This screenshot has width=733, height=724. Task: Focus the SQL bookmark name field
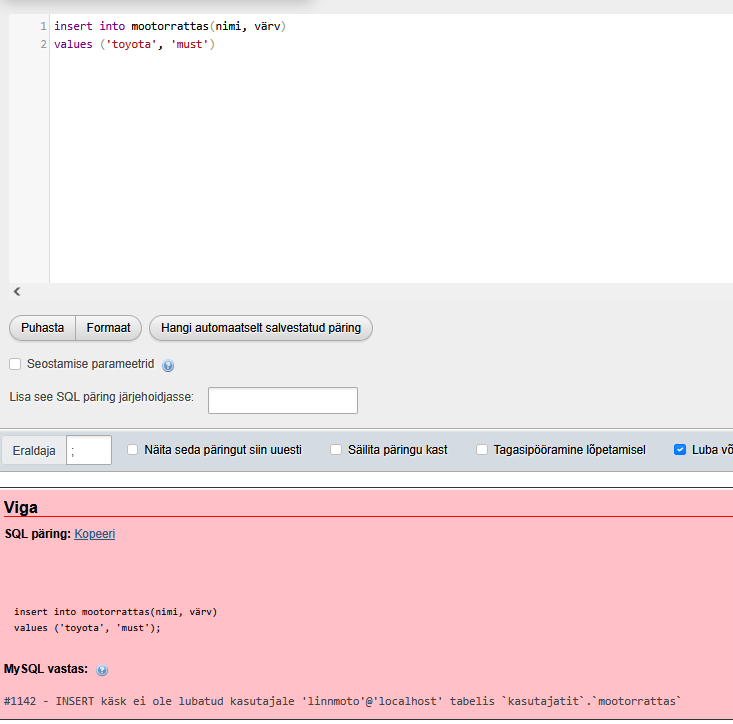[x=282, y=400]
